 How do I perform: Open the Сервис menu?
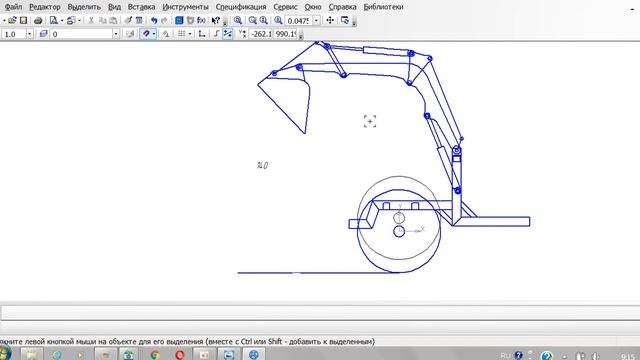point(285,7)
